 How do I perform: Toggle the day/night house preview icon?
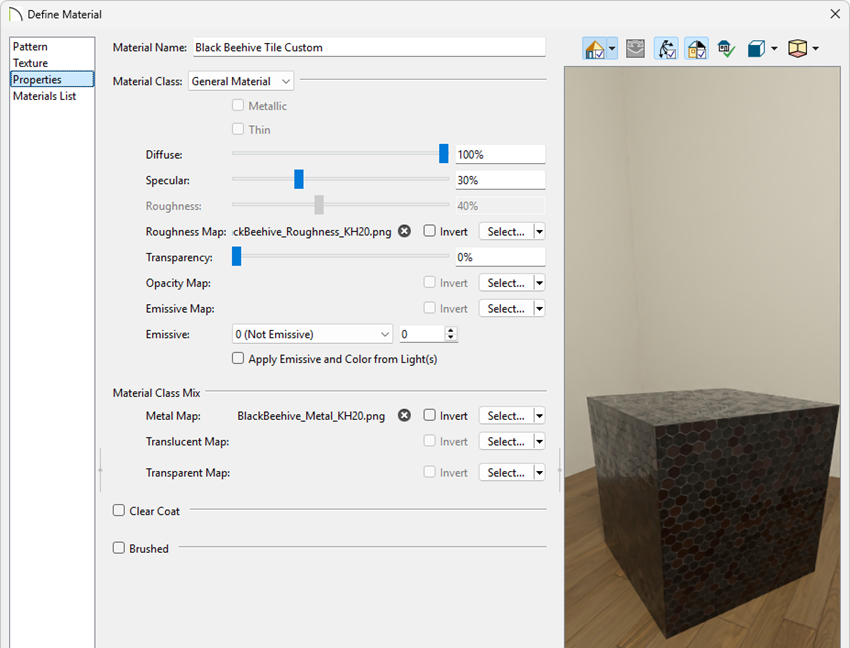click(x=696, y=48)
